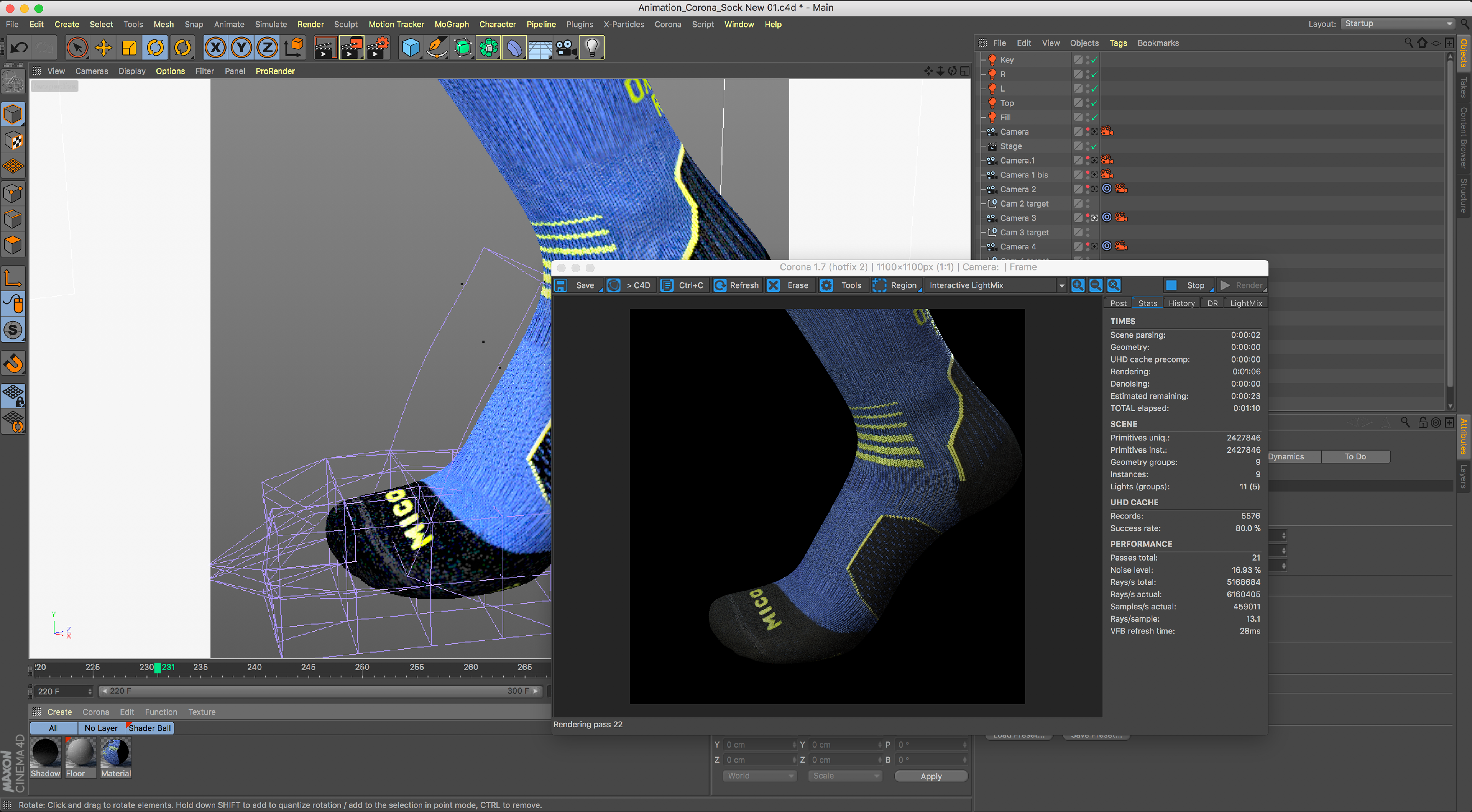Click the Apply button
This screenshot has width=1472, height=812.
click(931, 776)
